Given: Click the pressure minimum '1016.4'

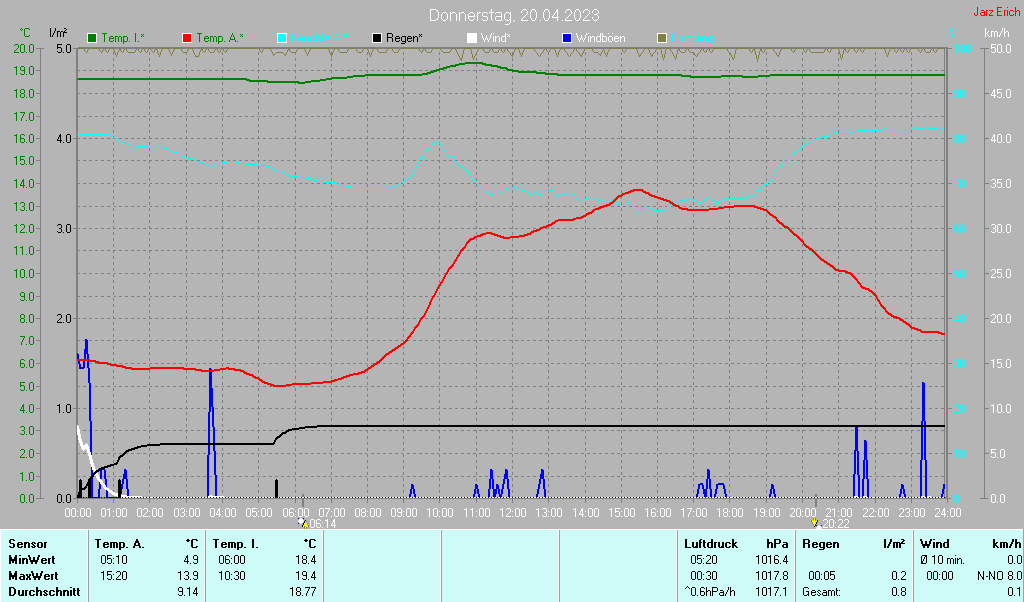Looking at the screenshot, I should [x=772, y=560].
